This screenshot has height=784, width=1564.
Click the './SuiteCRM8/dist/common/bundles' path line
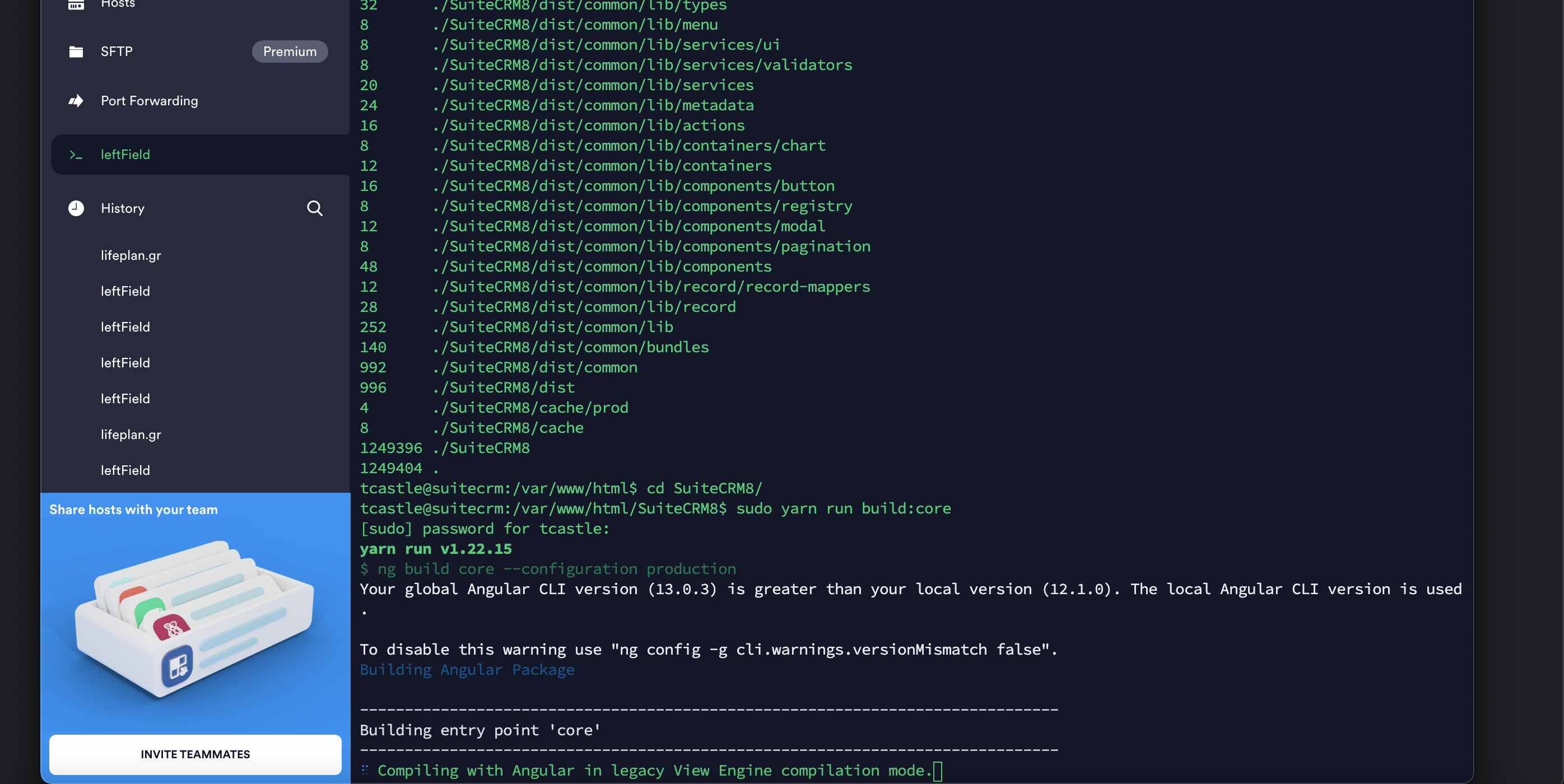click(534, 347)
